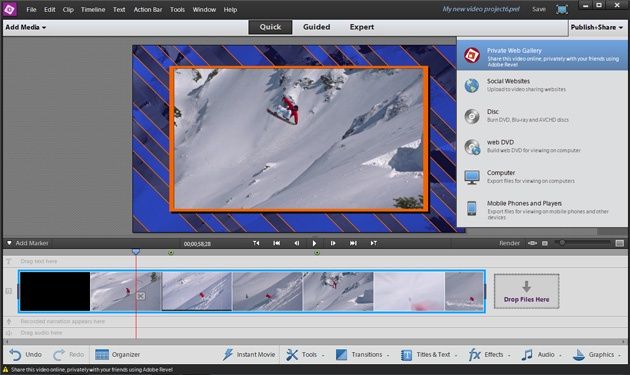
Task: Expand the Audio panel
Action: click(541, 355)
